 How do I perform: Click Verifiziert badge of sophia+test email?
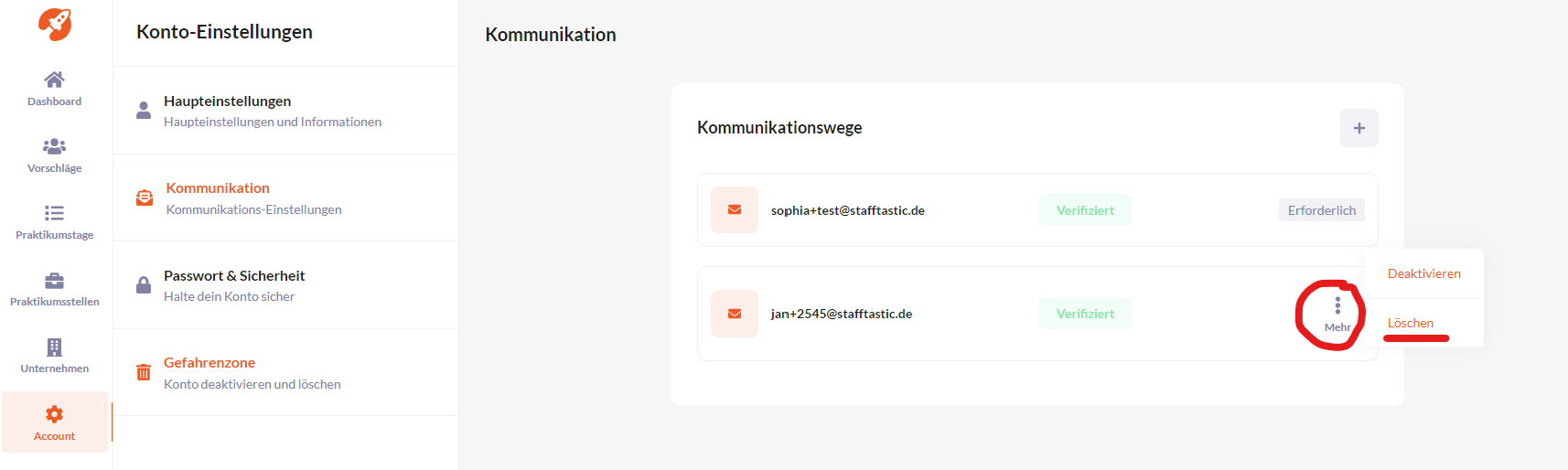click(x=1085, y=210)
